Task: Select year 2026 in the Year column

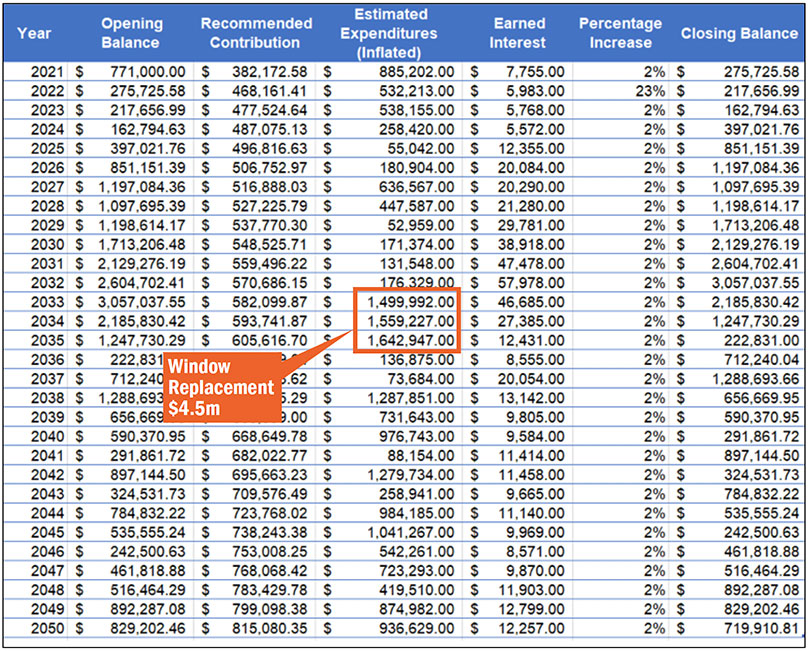Action: point(48,167)
